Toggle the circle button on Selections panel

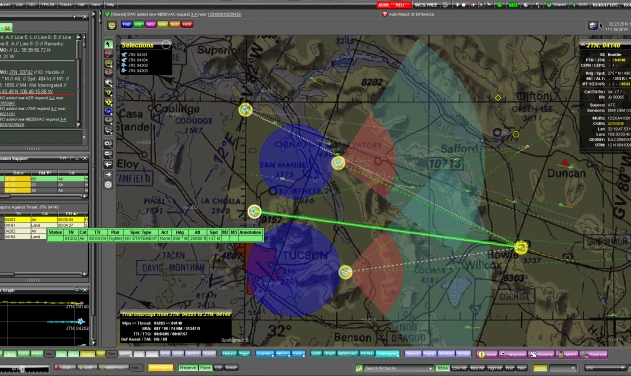(166, 45)
